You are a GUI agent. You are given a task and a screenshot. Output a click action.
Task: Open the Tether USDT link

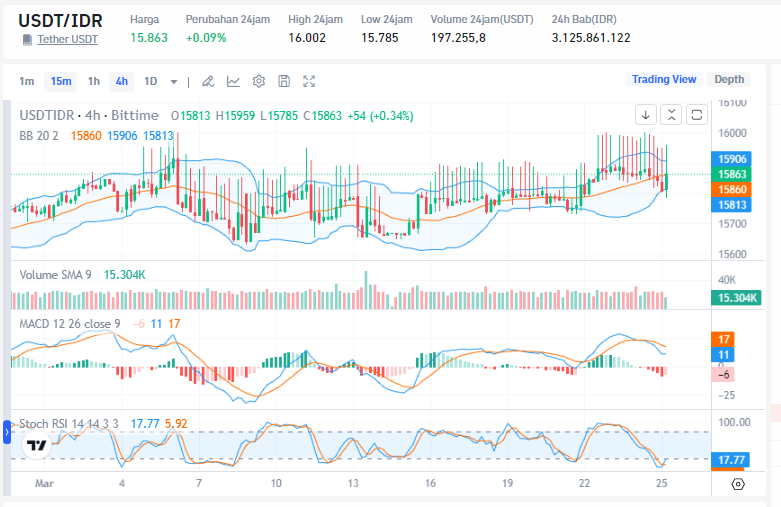point(67,39)
